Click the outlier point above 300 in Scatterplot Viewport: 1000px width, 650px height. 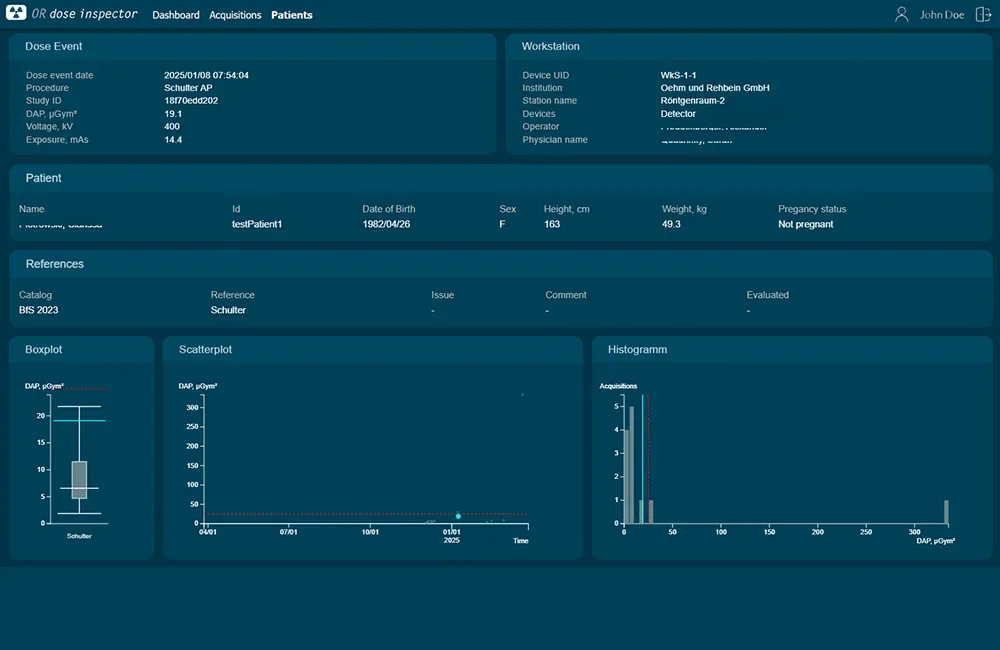pyautogui.click(x=522, y=395)
